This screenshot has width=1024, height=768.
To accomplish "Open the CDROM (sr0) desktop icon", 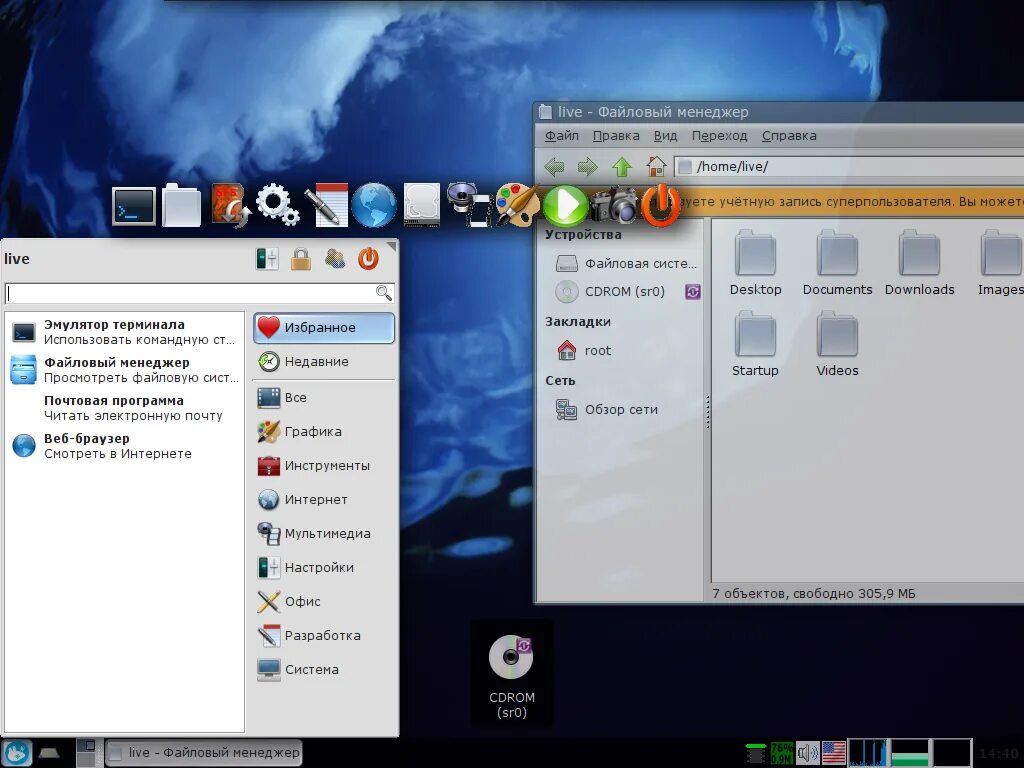I will (512, 676).
